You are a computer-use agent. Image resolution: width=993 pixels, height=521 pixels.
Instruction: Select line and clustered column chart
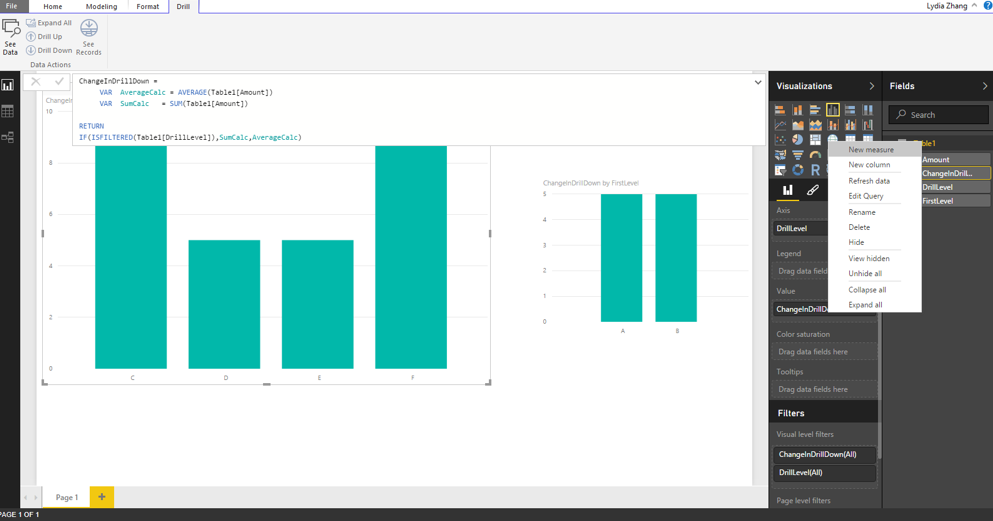pyautogui.click(x=850, y=125)
